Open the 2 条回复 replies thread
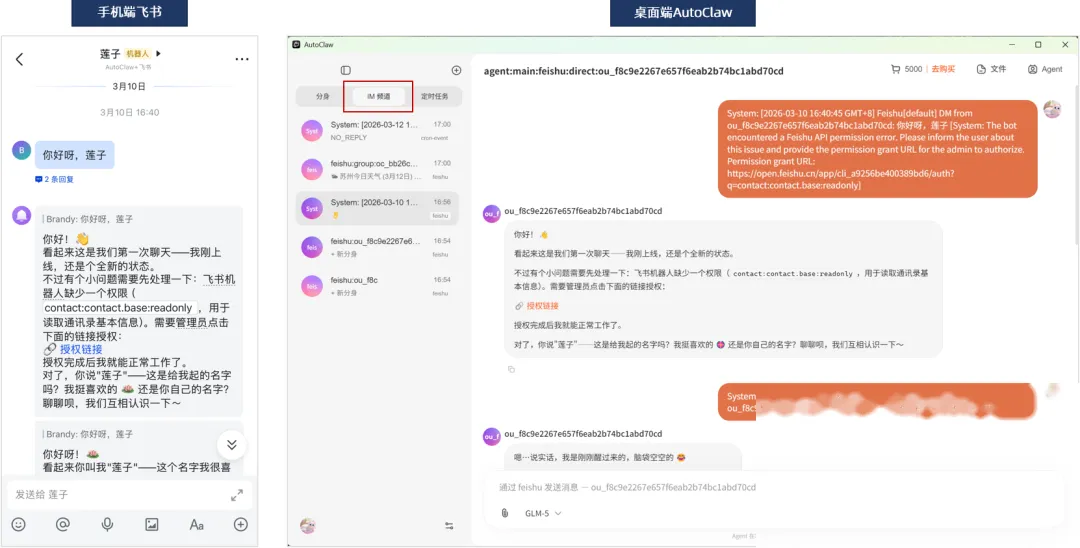 [x=54, y=180]
